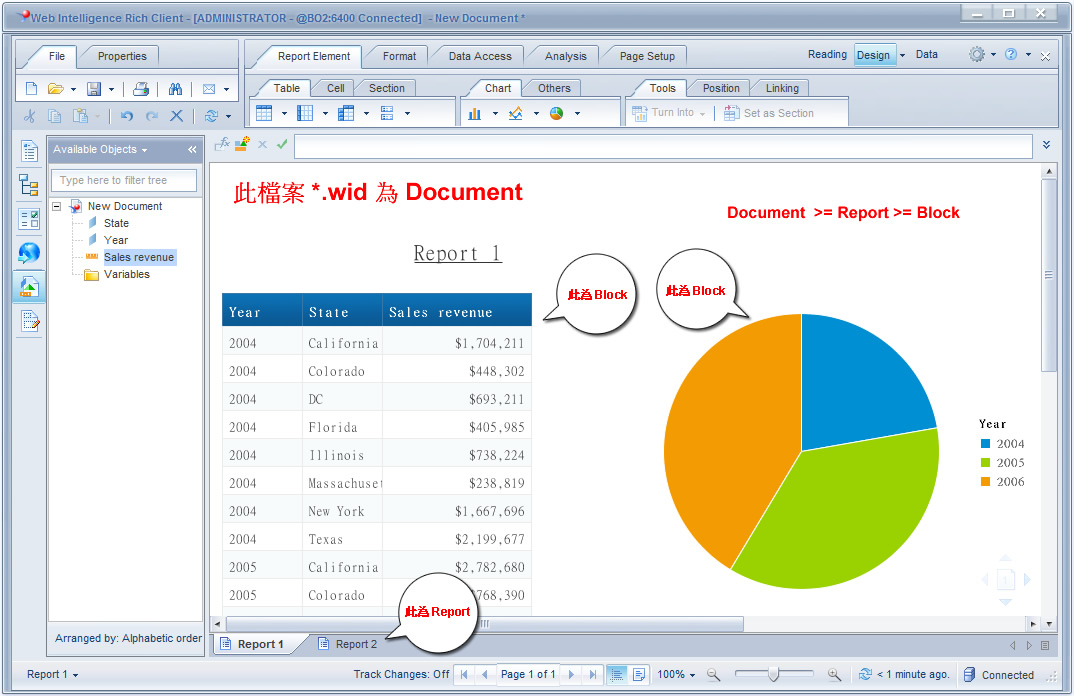This screenshot has height=696, width=1074.
Task: Switch to Data view mode
Action: (x=926, y=54)
